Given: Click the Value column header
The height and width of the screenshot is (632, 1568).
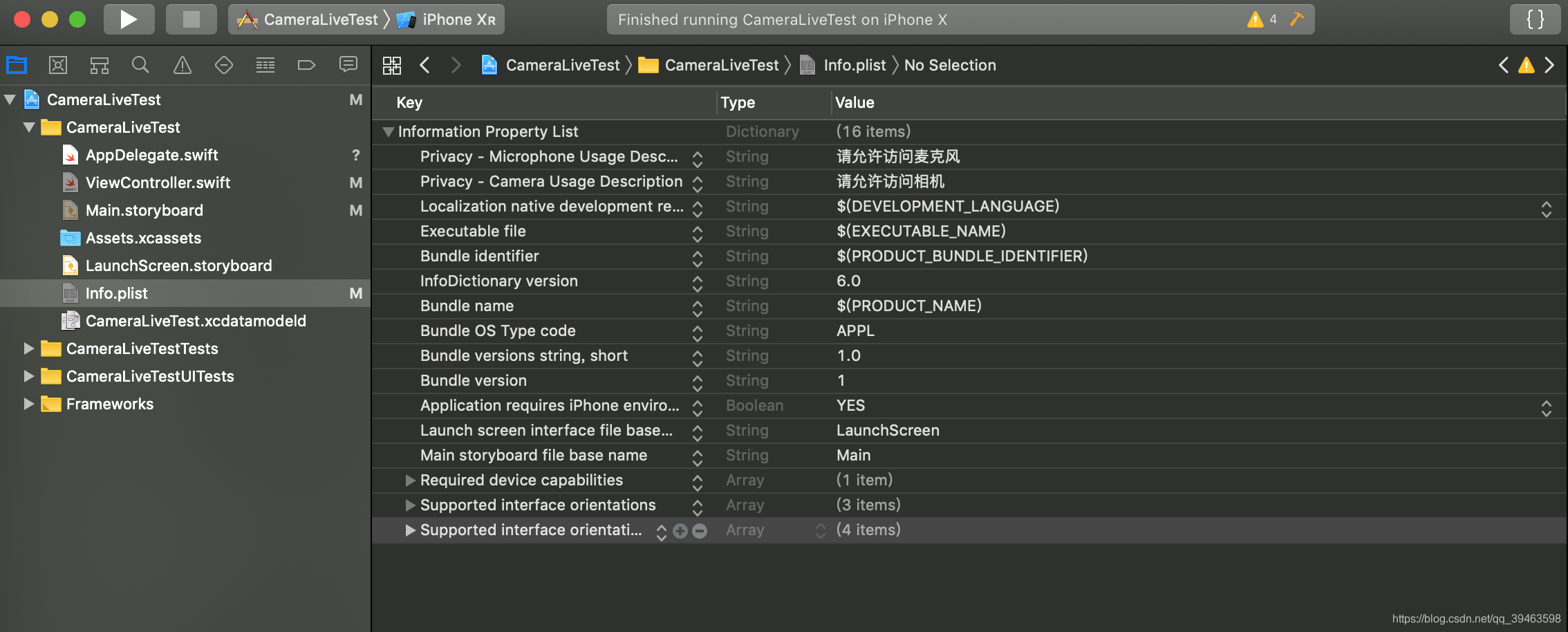Looking at the screenshot, I should [855, 102].
